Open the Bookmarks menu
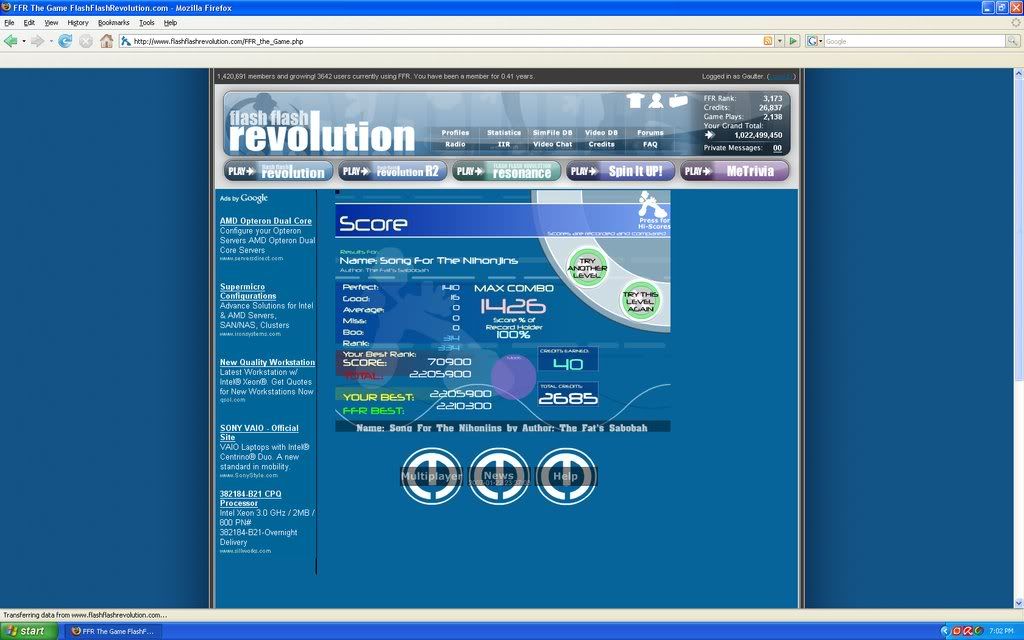The image size is (1024, 640). (x=113, y=22)
